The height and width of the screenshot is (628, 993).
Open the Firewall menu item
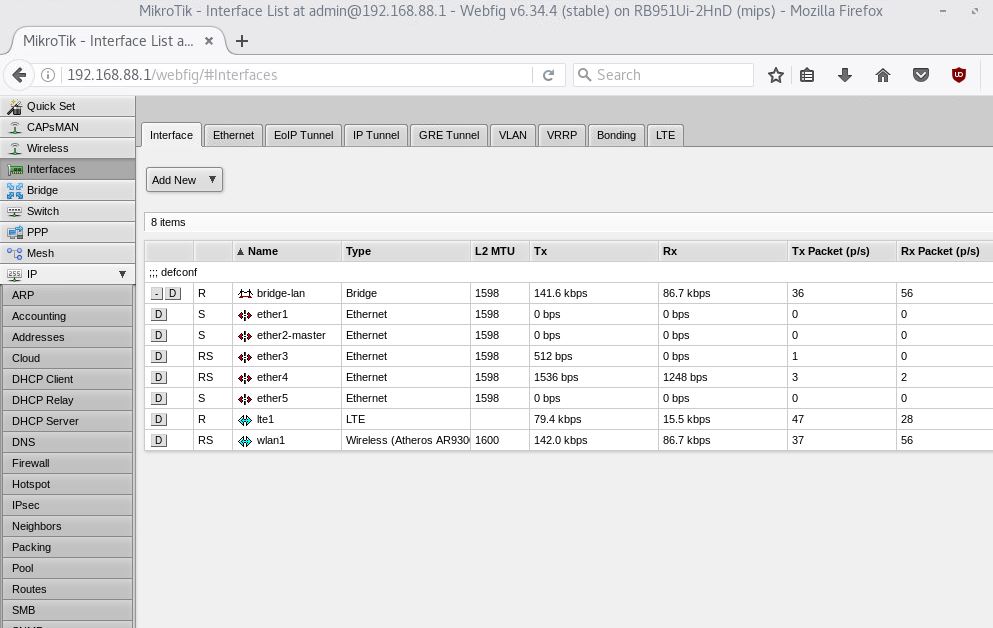(68, 463)
